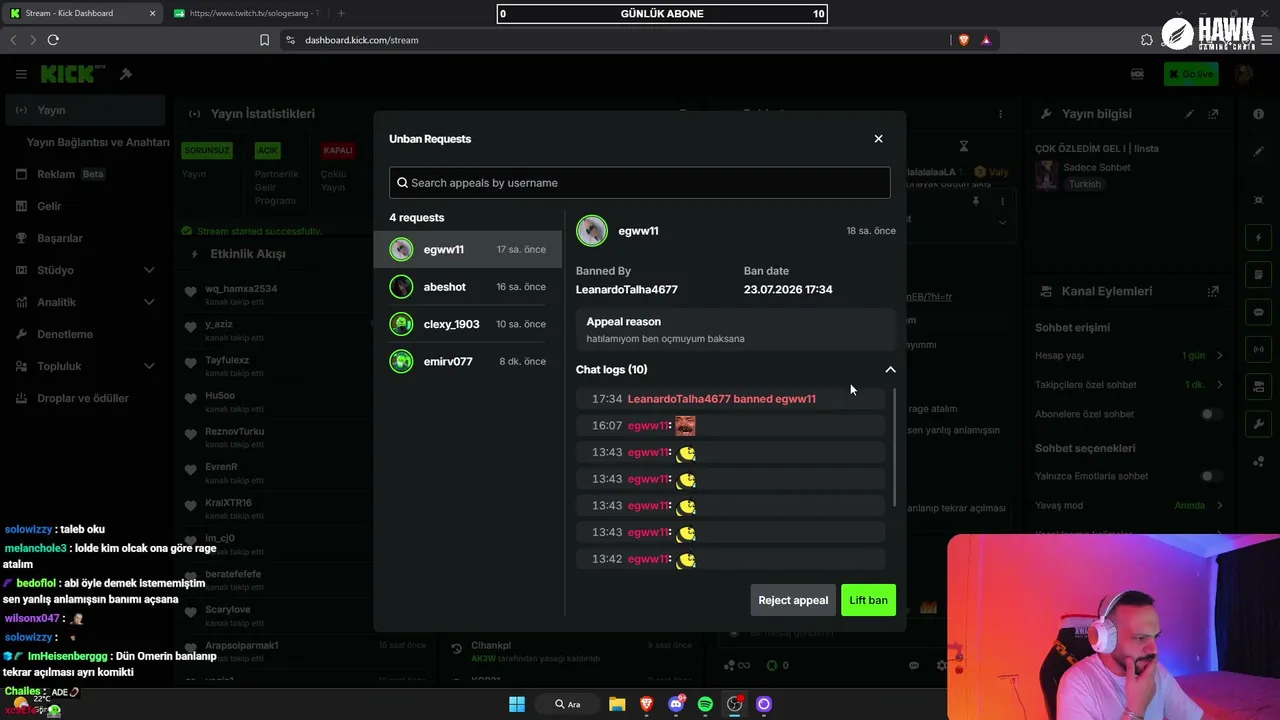Viewport: 1280px width, 720px height.
Task: Open Droplar ve ödüller page
Action: [85, 398]
